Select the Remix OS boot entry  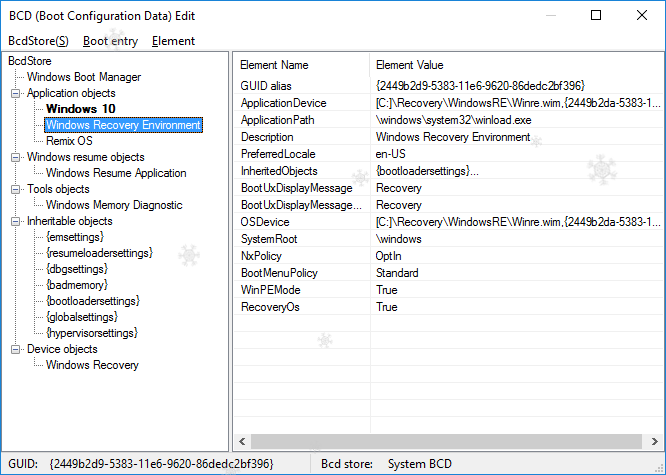(69, 141)
